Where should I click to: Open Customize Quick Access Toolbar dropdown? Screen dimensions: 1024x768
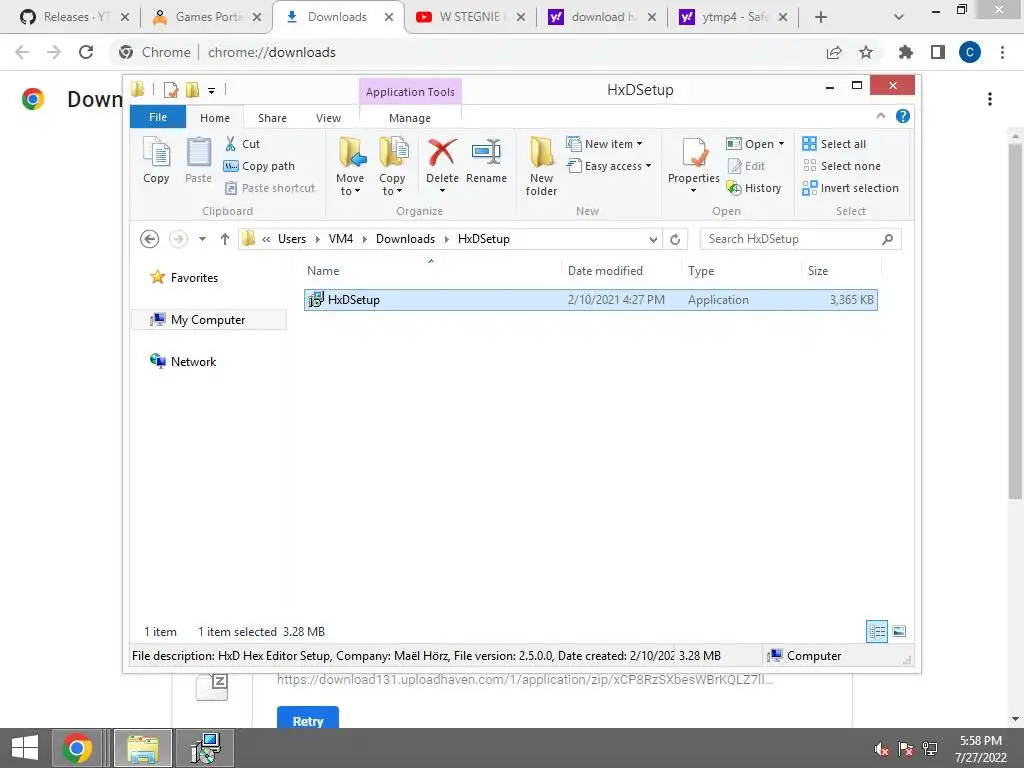pos(212,90)
